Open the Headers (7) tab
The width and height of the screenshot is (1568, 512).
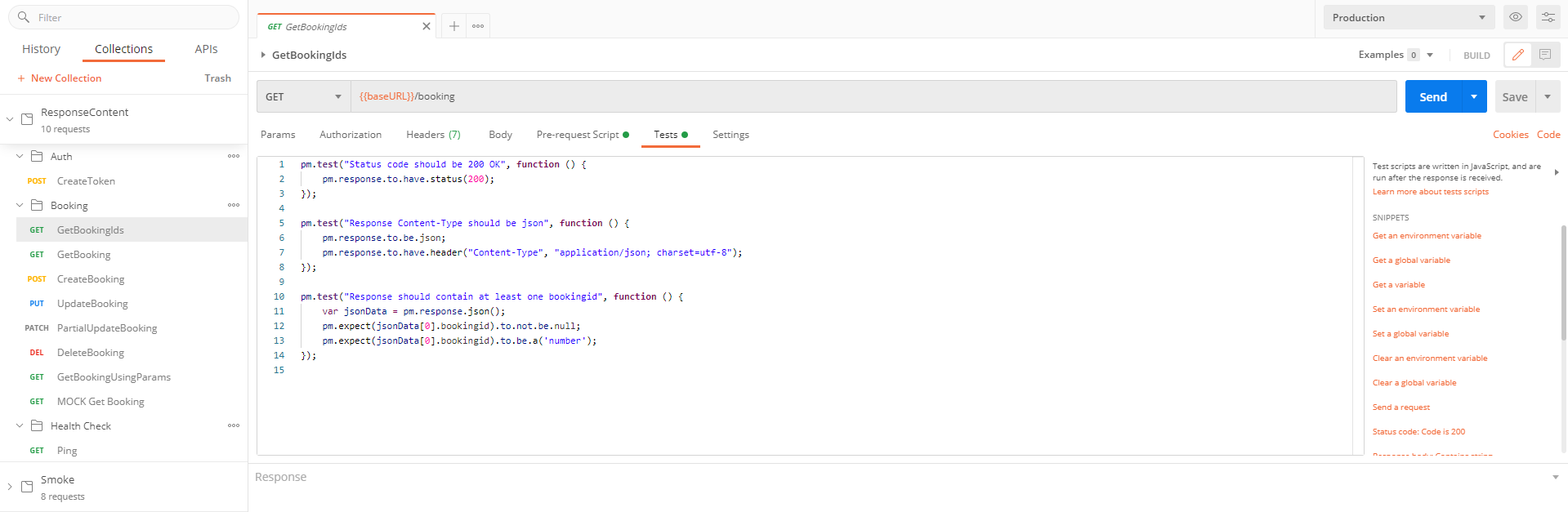point(433,135)
